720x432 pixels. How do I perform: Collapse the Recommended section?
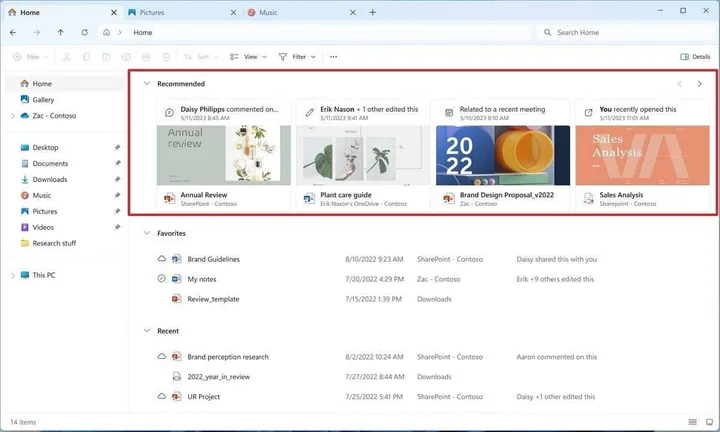point(147,84)
